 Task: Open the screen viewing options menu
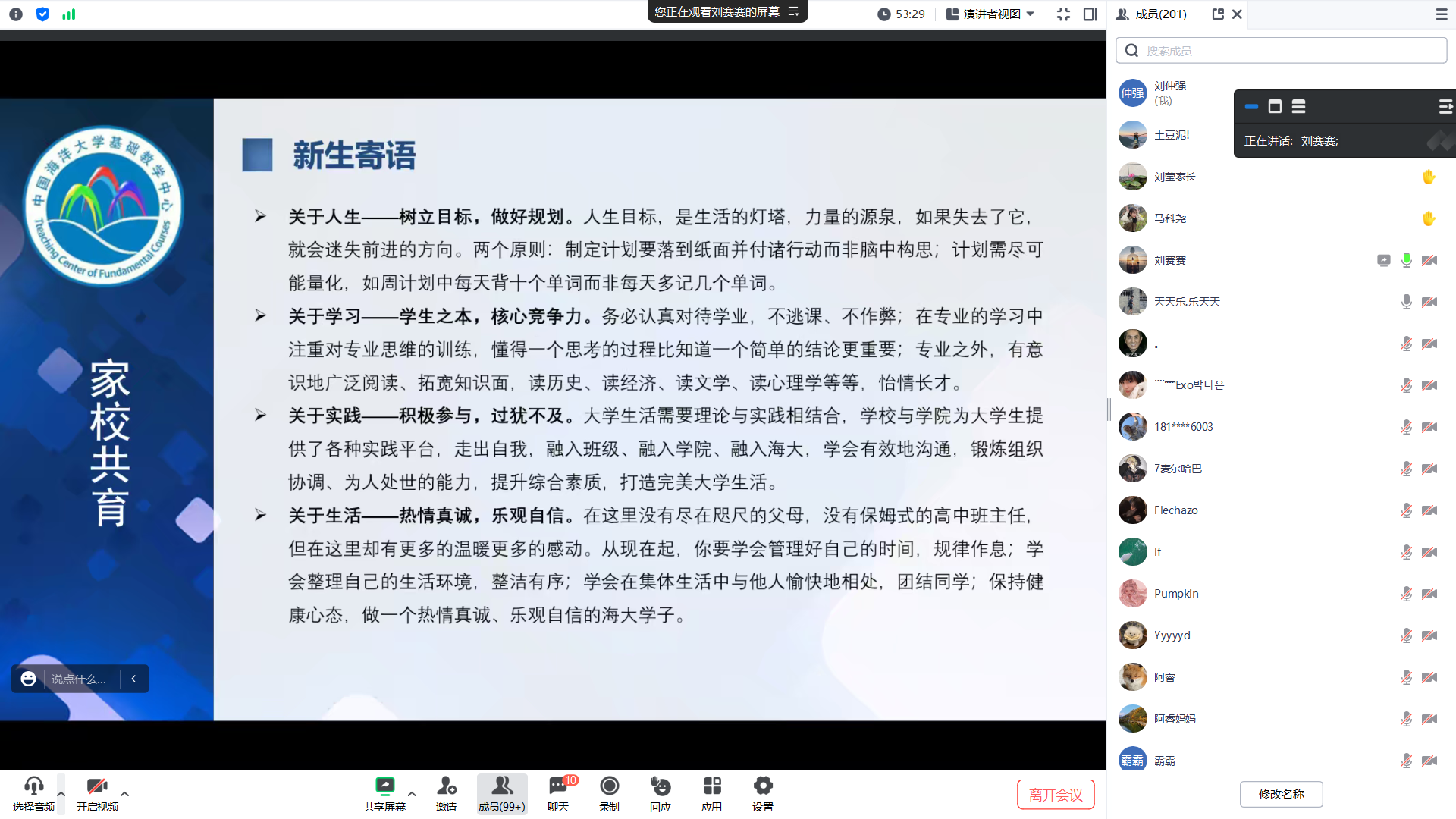[794, 11]
